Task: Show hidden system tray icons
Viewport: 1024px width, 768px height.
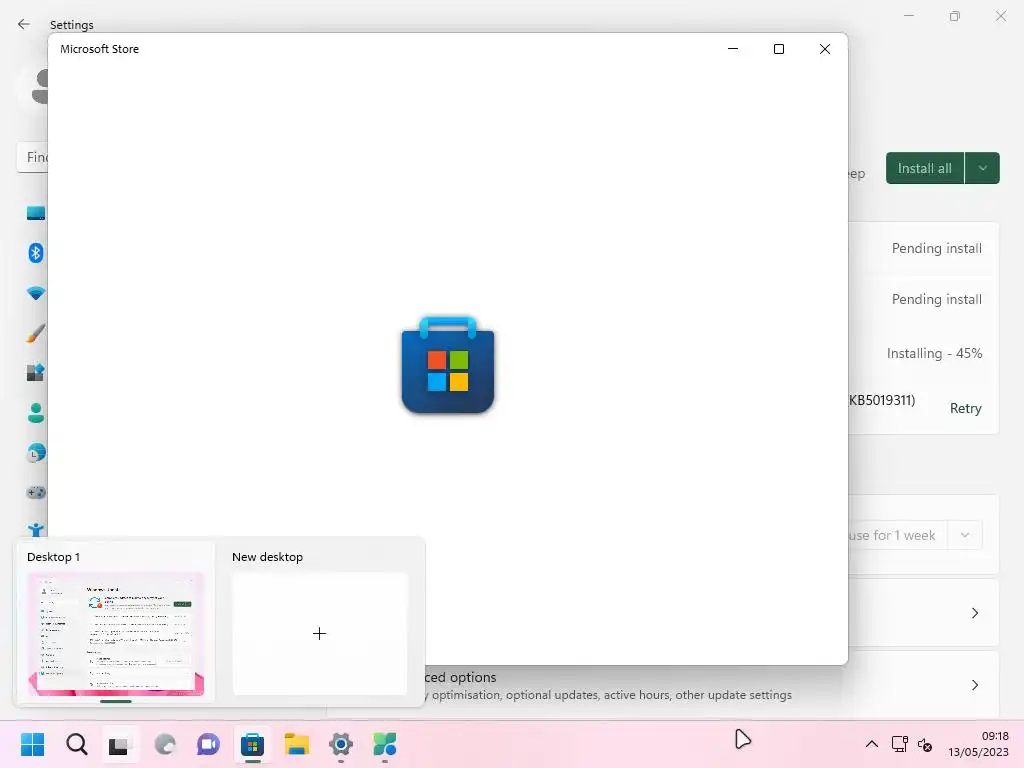Action: pos(871,744)
